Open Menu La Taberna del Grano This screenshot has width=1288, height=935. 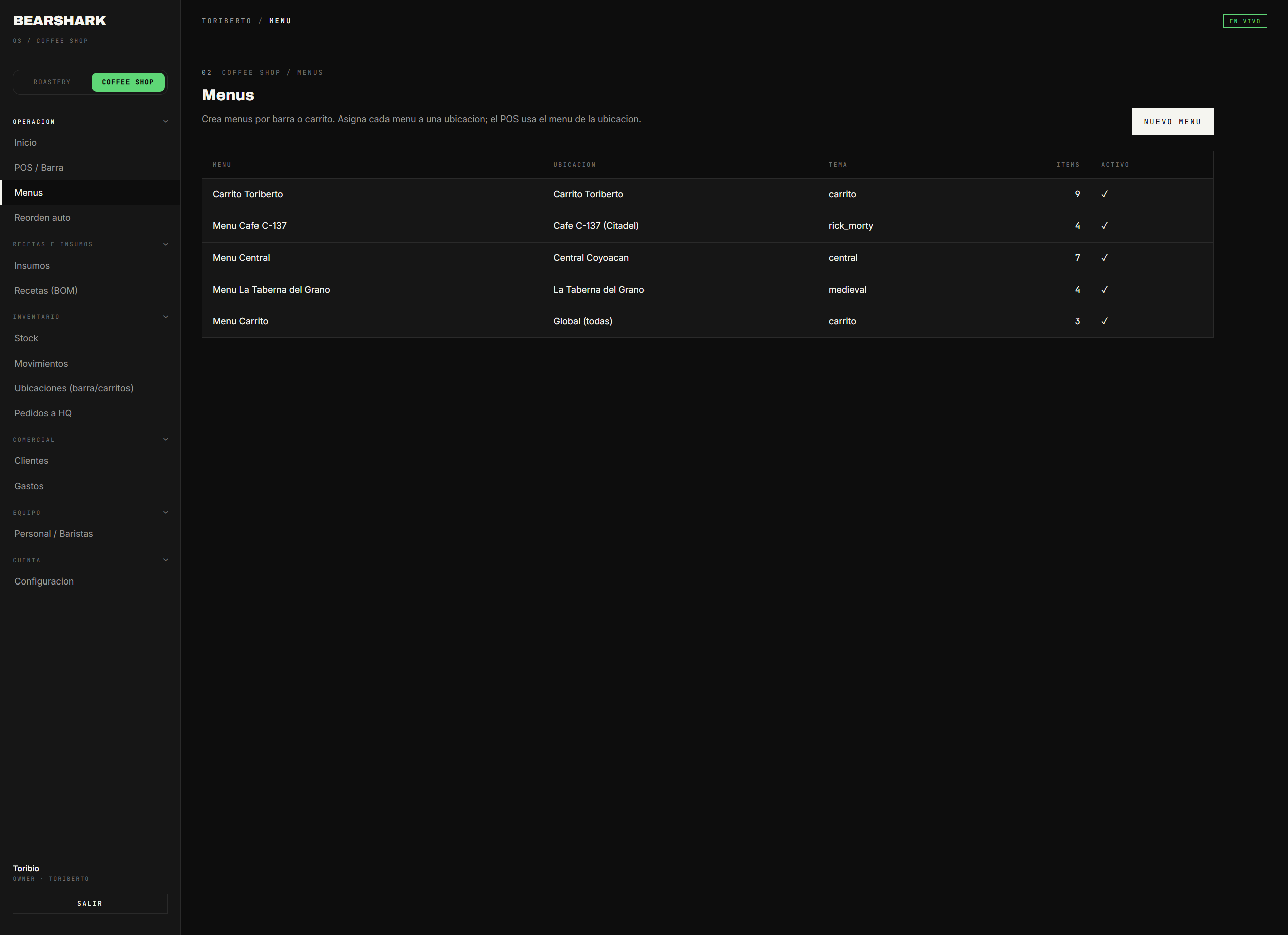(x=708, y=290)
